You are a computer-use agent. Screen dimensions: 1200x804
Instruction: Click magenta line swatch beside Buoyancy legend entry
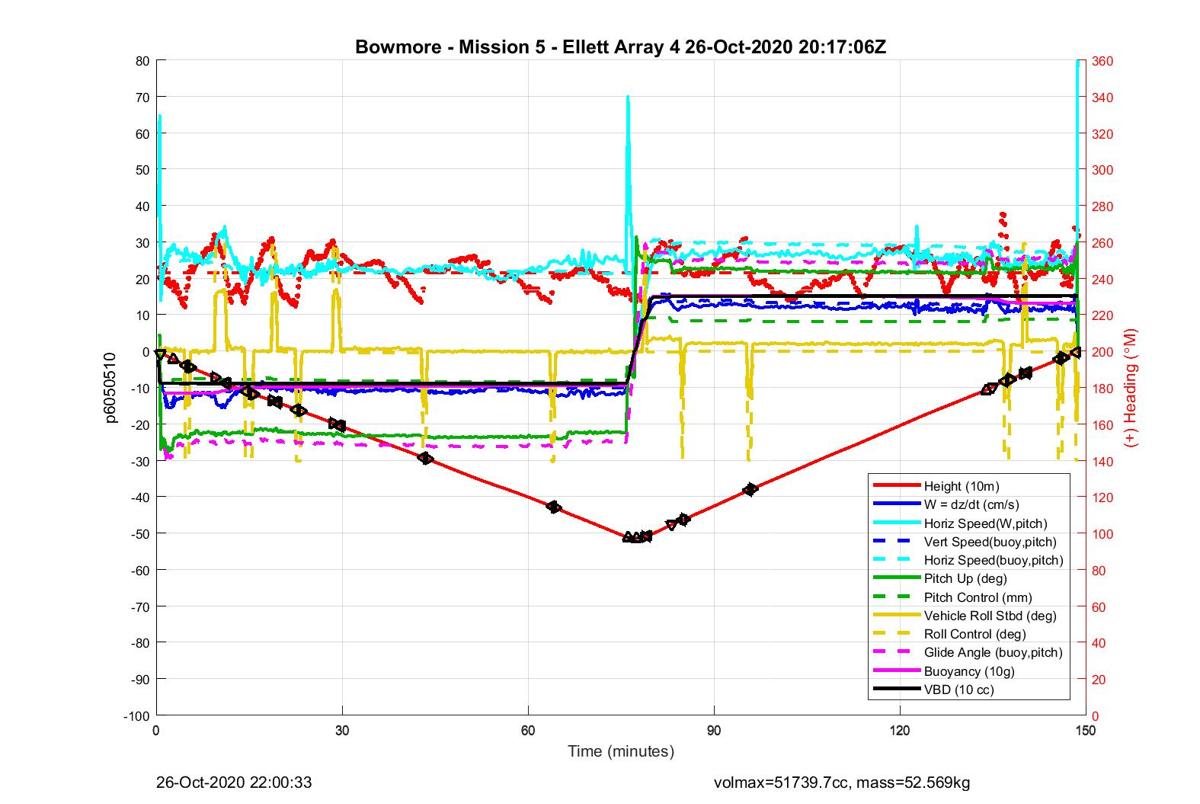pos(896,671)
